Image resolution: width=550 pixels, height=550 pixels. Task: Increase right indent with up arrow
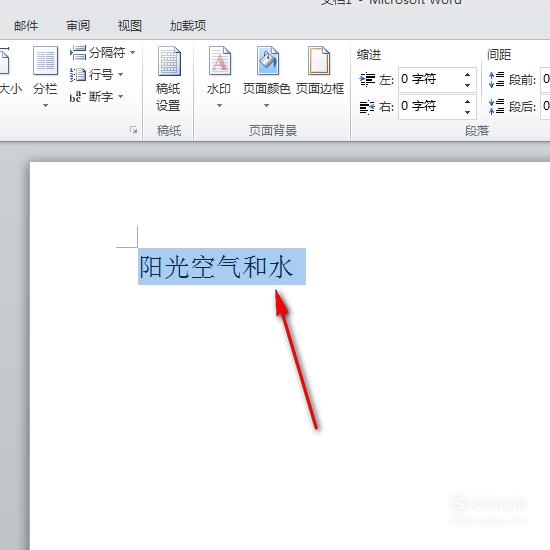coord(468,102)
